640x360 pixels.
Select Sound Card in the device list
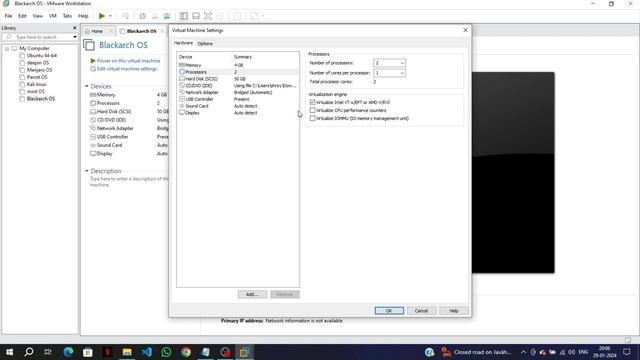tap(238, 106)
